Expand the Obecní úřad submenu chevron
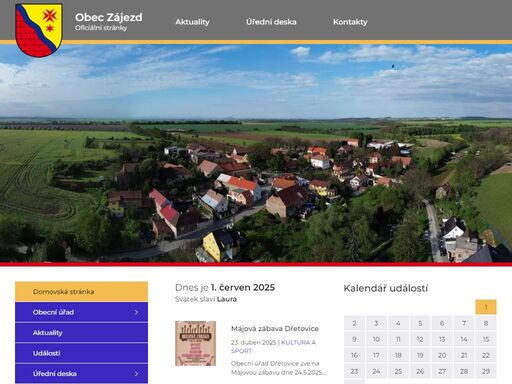The width and height of the screenshot is (512, 384). pyautogui.click(x=136, y=312)
